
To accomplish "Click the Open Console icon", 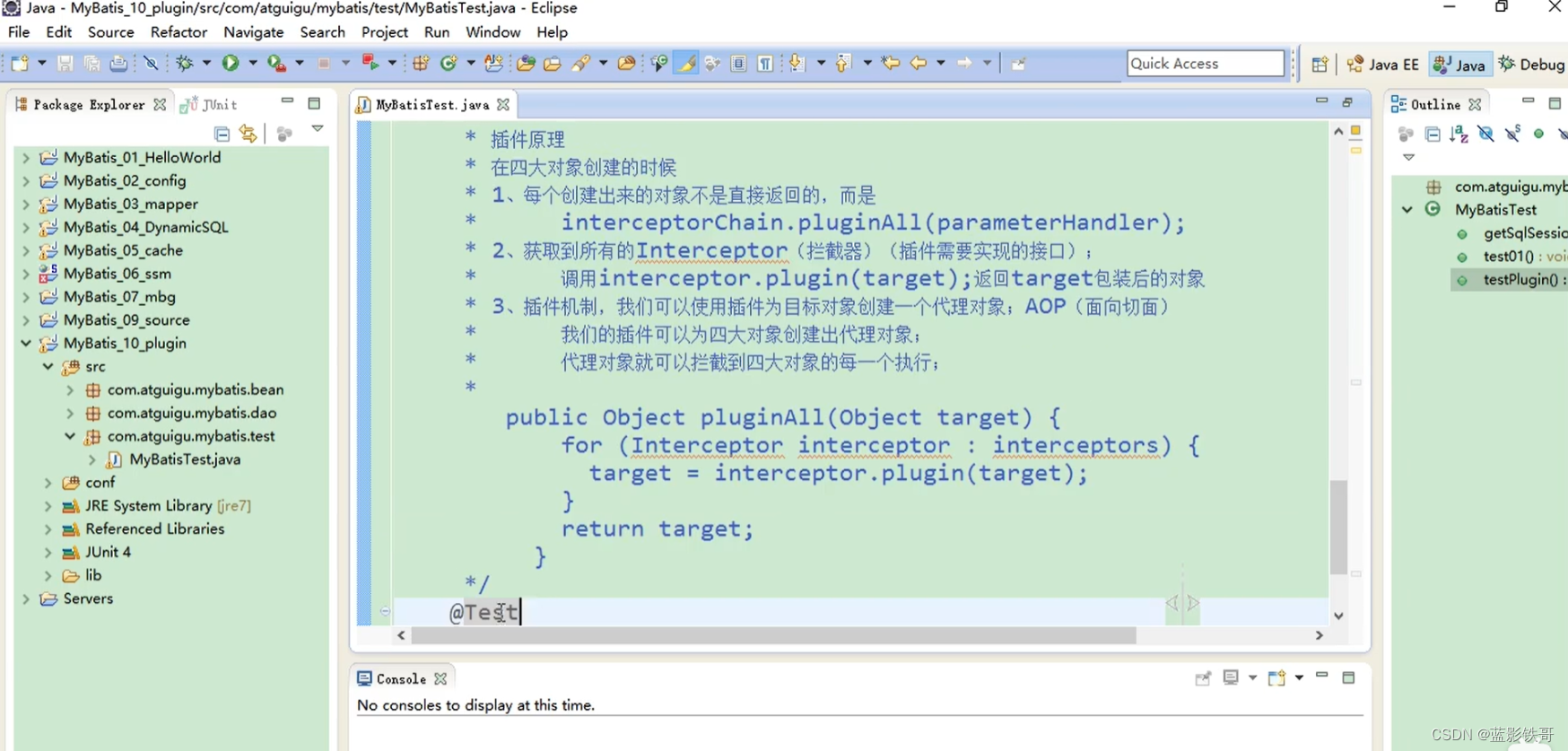I will [1276, 677].
